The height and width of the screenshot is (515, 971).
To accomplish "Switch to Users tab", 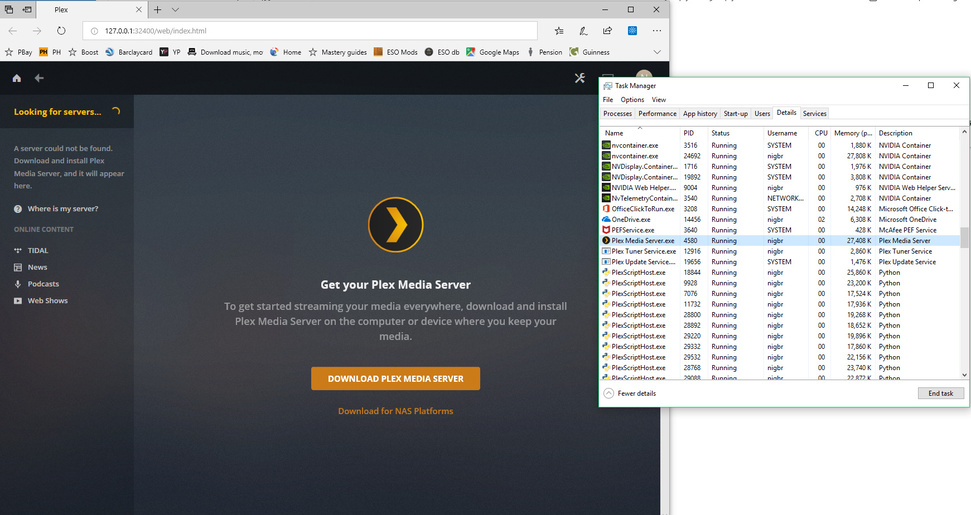I will click(x=762, y=113).
